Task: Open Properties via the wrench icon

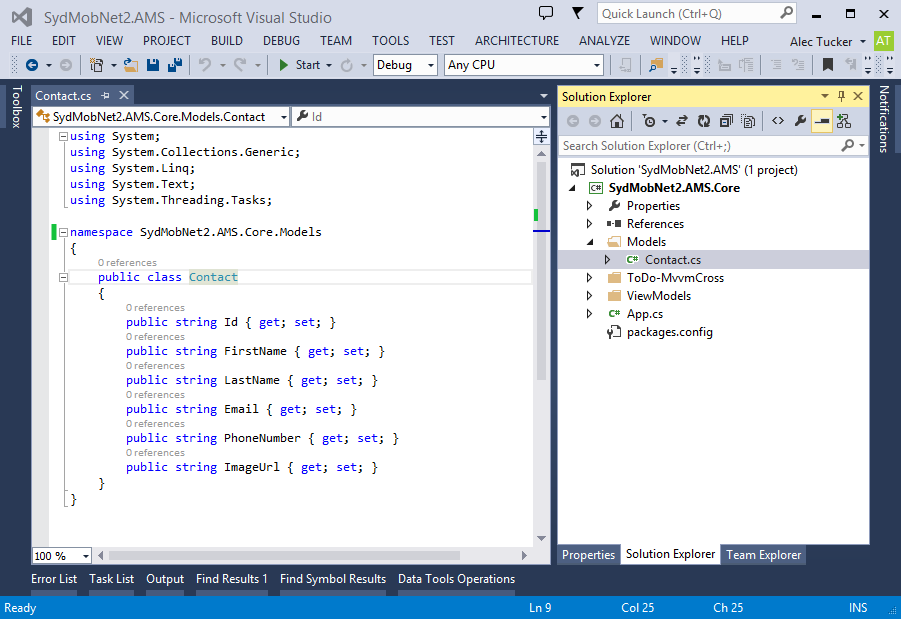Action: click(x=800, y=121)
